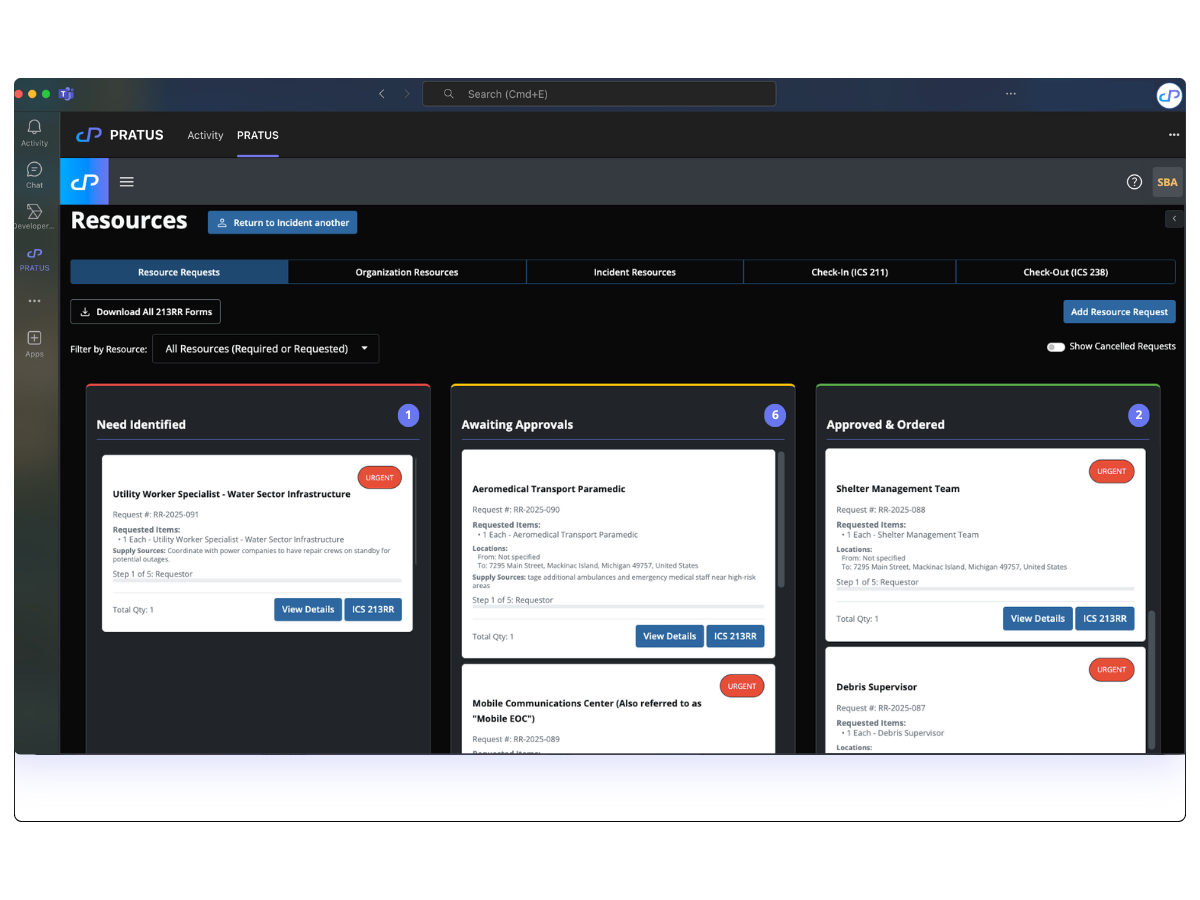The image size is (1200, 900).
Task: Open Apps from the bottom sidebar
Action: click(x=33, y=340)
